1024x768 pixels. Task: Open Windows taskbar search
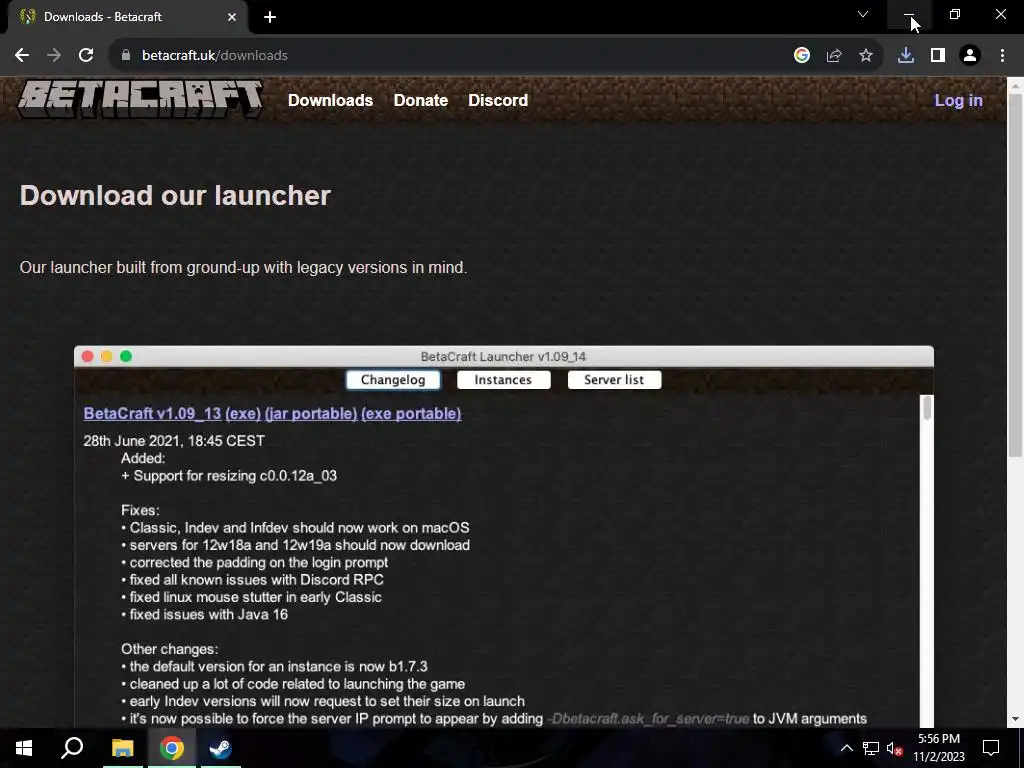coord(72,748)
